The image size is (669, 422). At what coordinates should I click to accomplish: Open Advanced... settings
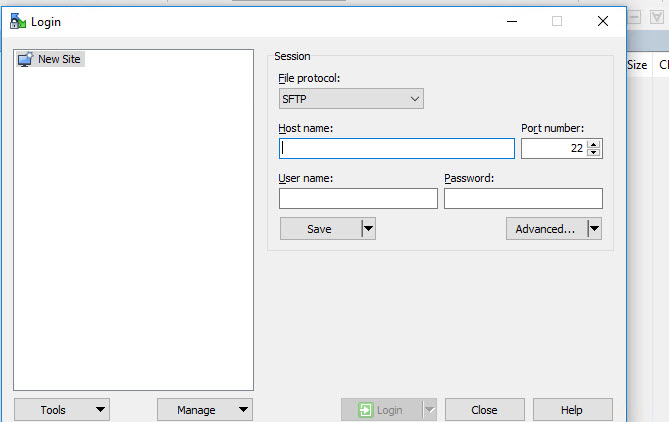click(545, 229)
